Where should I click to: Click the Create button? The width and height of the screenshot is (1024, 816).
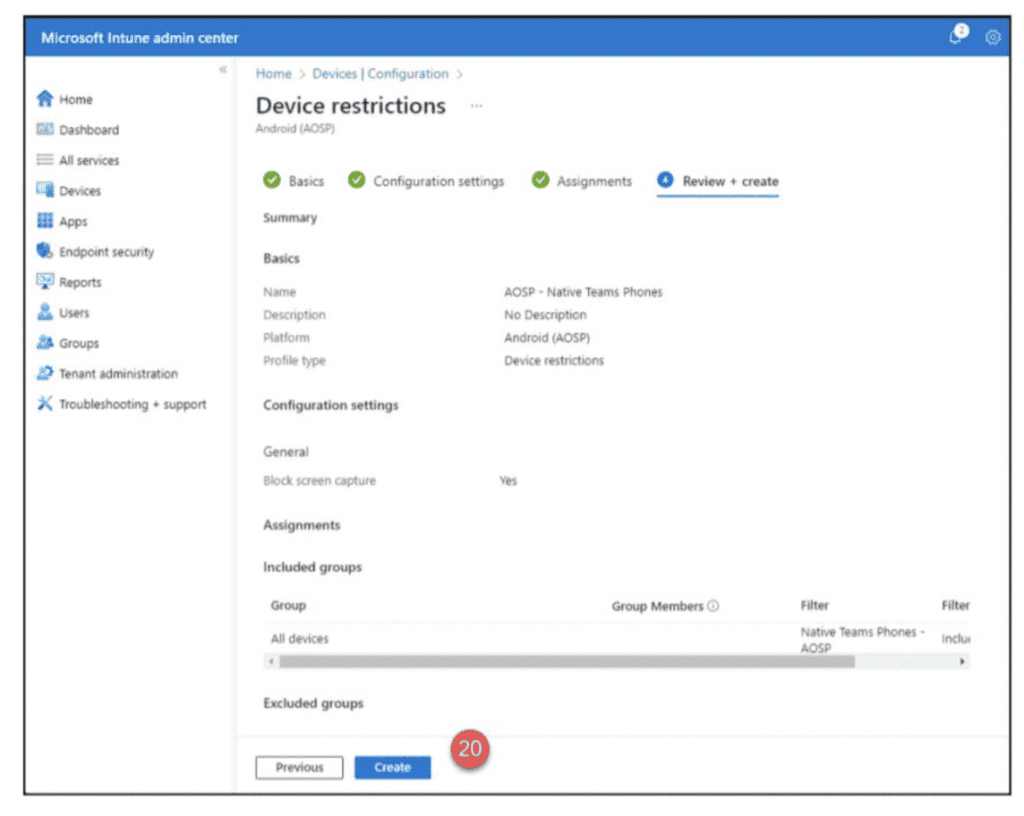pos(392,767)
